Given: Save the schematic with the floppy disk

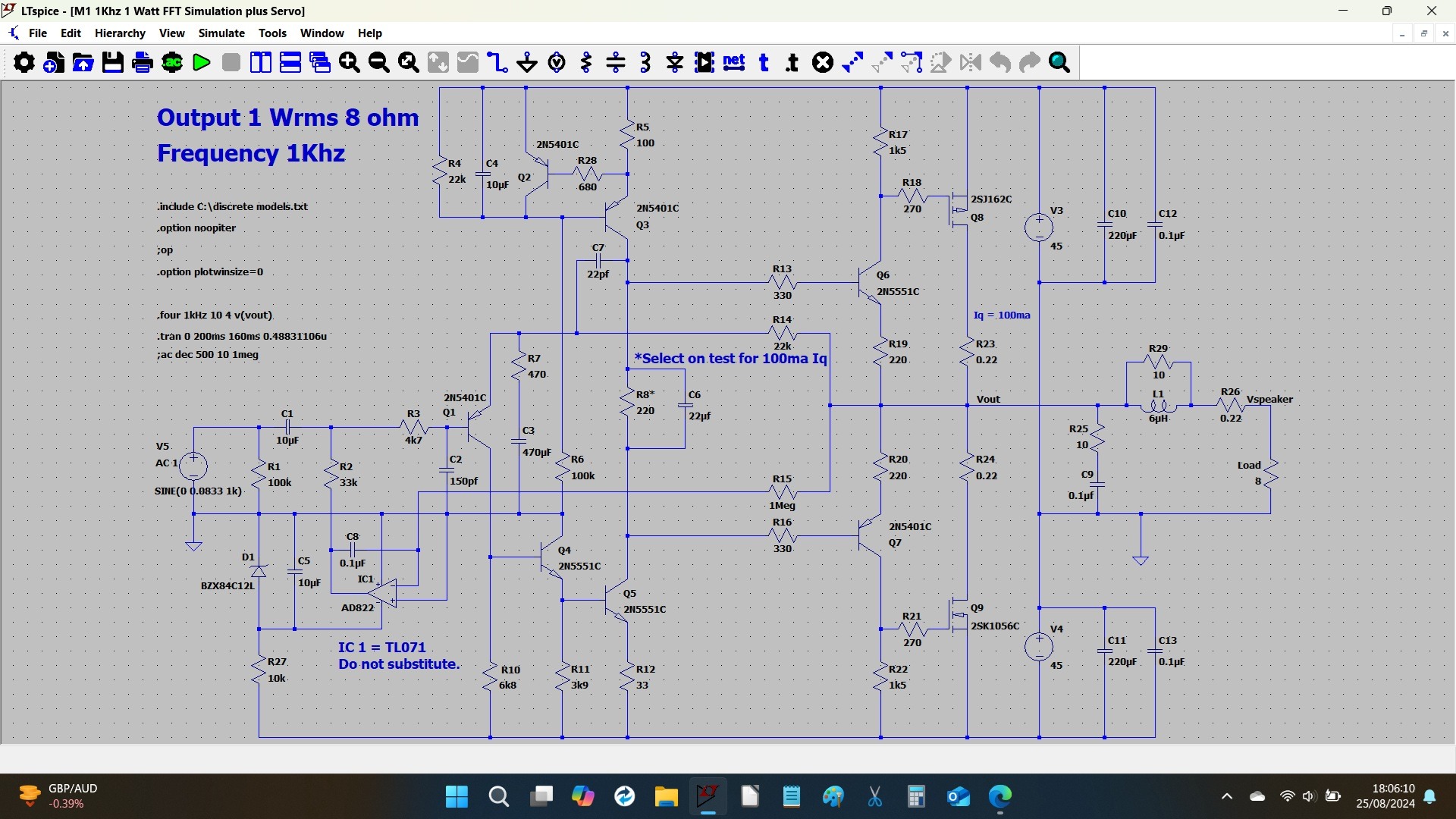Looking at the screenshot, I should [x=112, y=62].
